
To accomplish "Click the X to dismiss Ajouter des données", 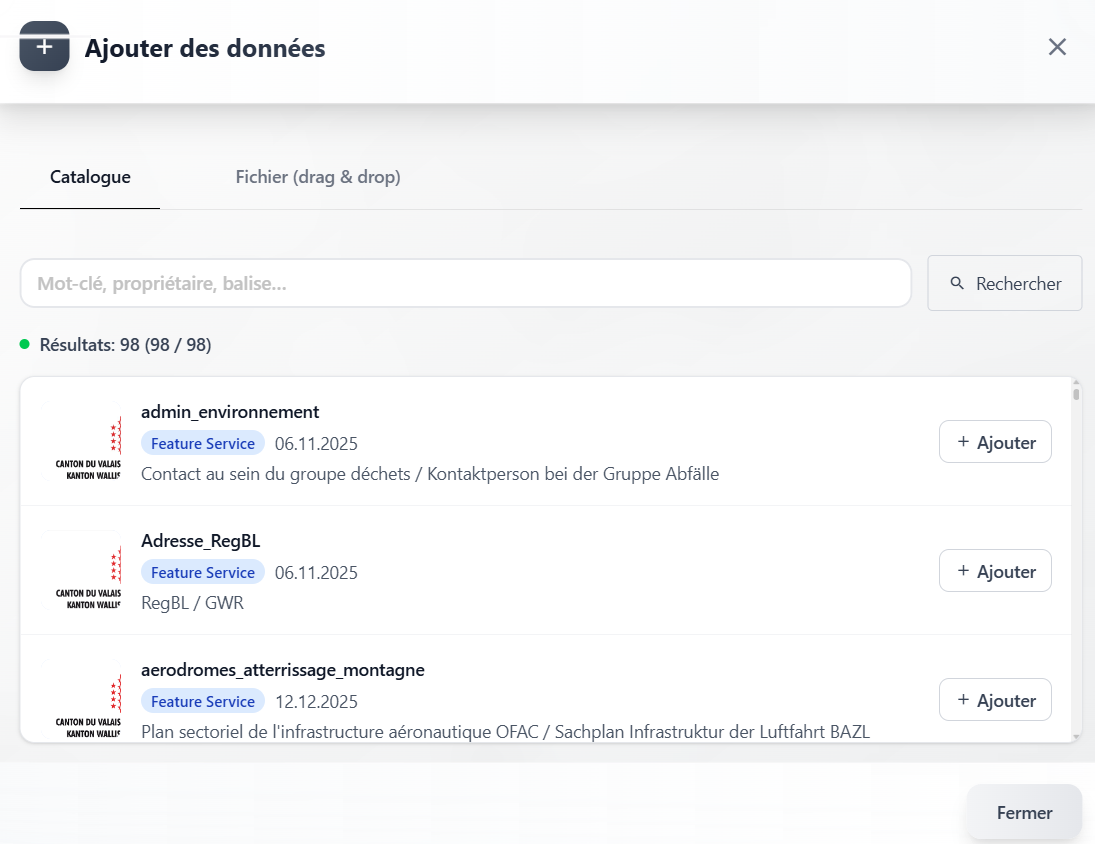I will coord(1057,46).
